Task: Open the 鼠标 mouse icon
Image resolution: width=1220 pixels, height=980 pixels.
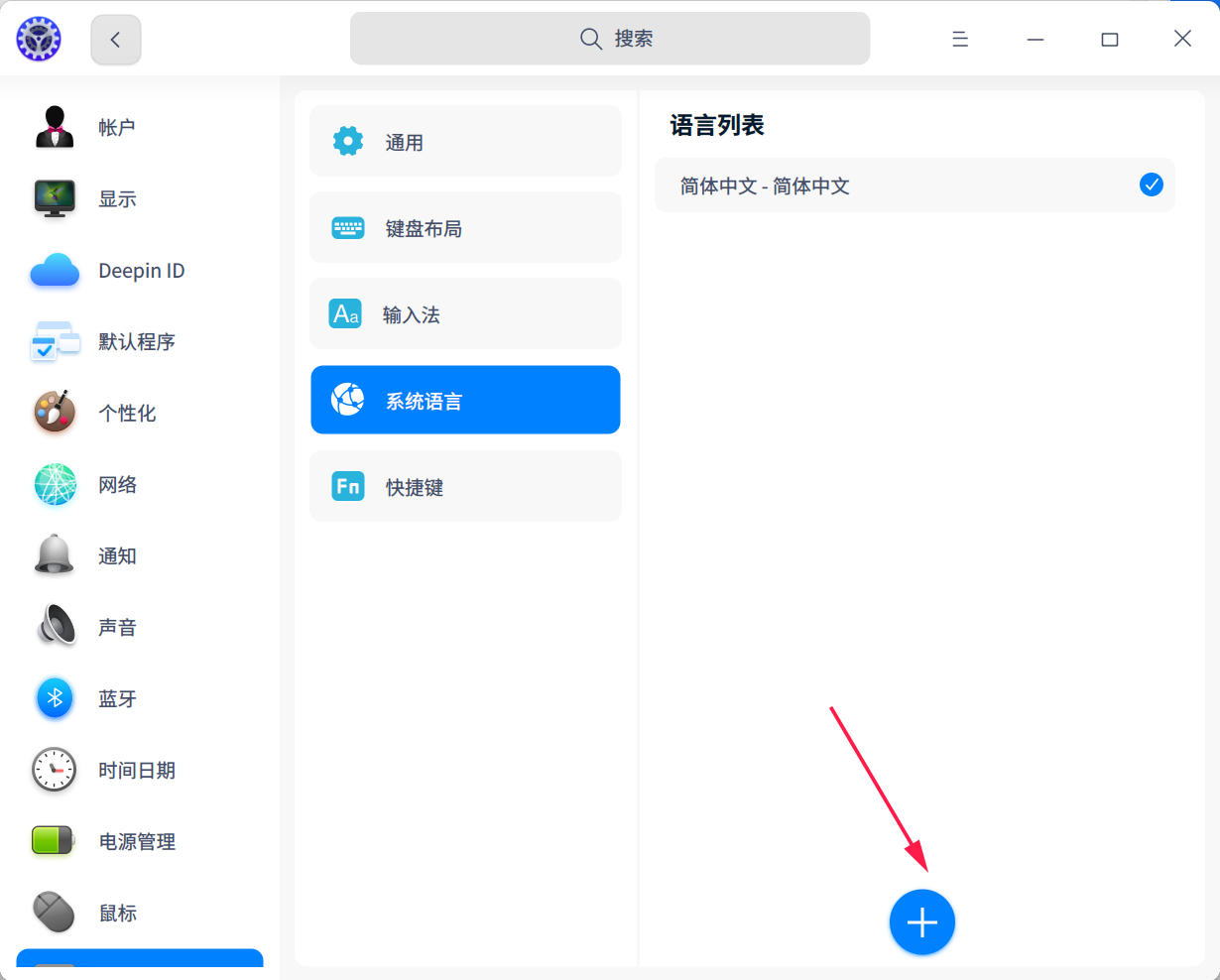Action: tap(55, 913)
